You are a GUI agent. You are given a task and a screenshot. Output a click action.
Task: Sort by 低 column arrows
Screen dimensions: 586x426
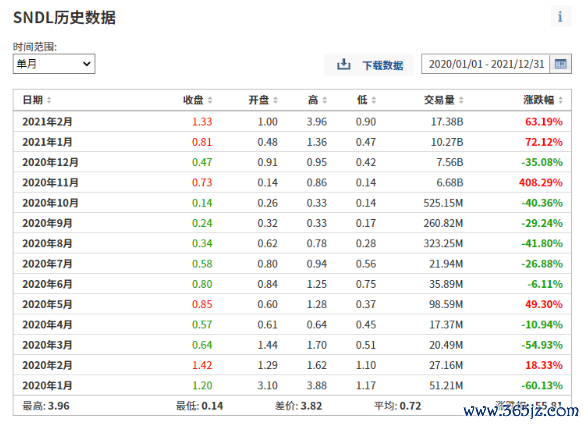[374, 100]
